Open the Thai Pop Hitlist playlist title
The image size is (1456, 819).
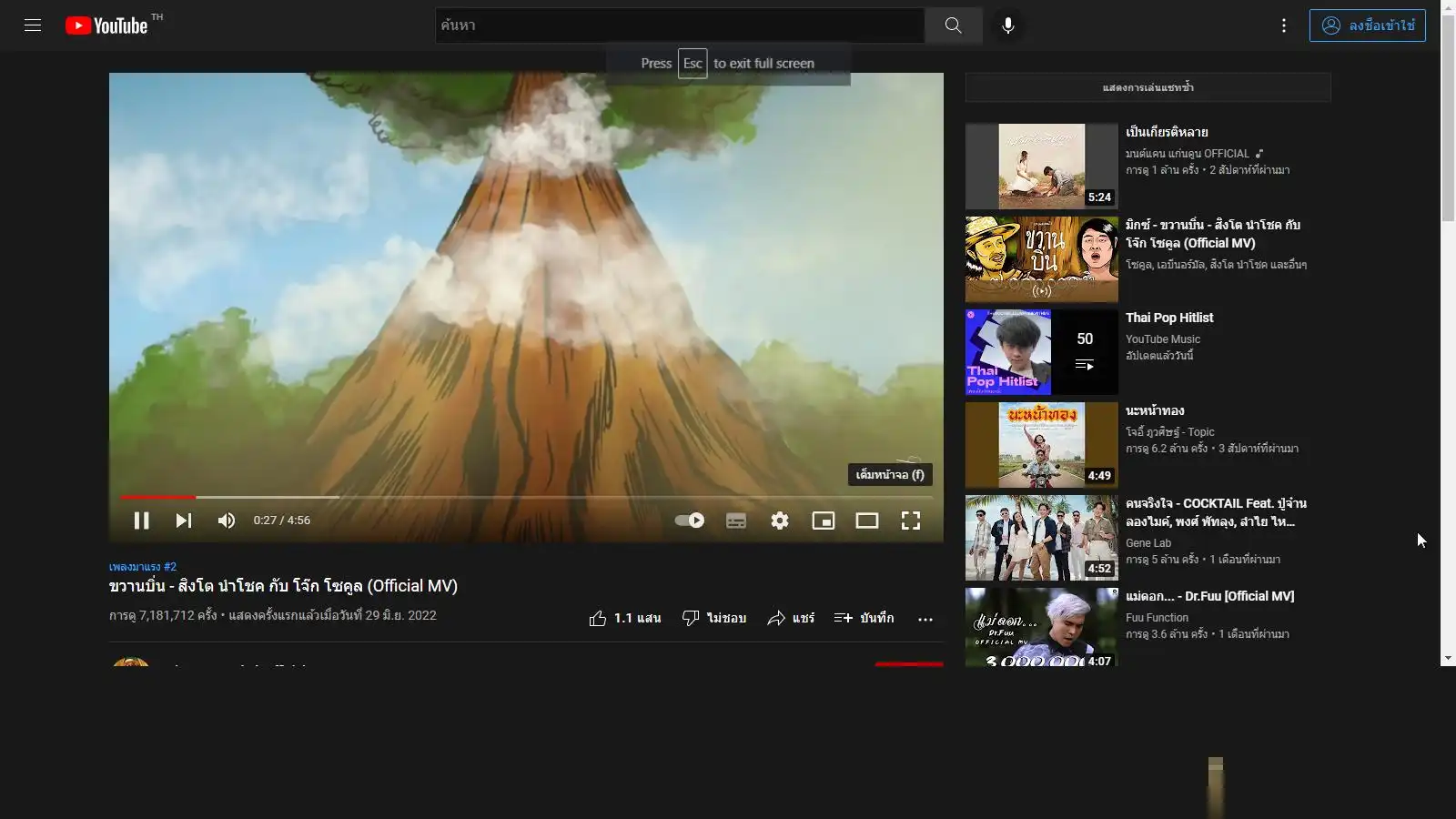[1169, 318]
